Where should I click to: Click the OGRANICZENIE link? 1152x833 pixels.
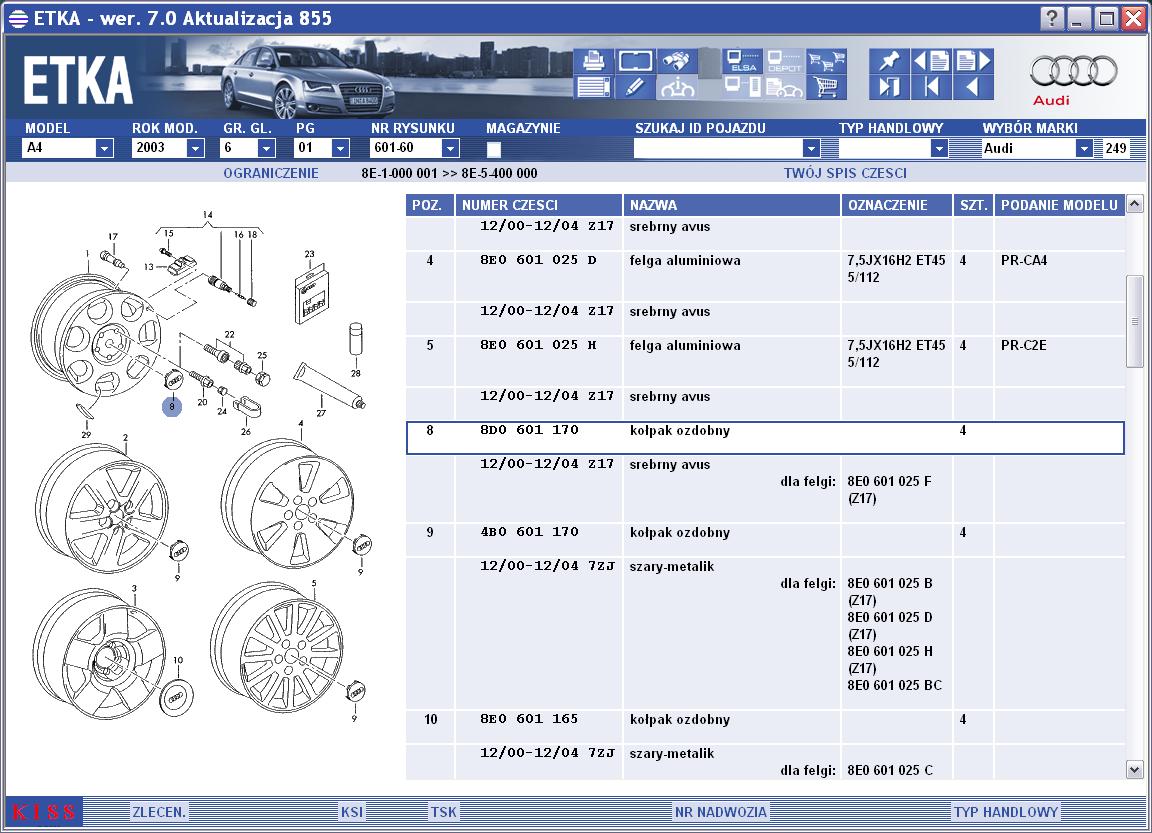[271, 173]
